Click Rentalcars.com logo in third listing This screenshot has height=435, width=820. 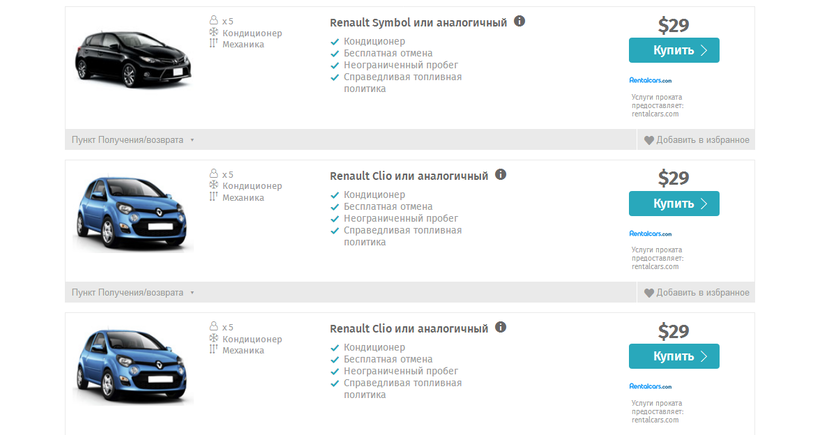coord(650,385)
